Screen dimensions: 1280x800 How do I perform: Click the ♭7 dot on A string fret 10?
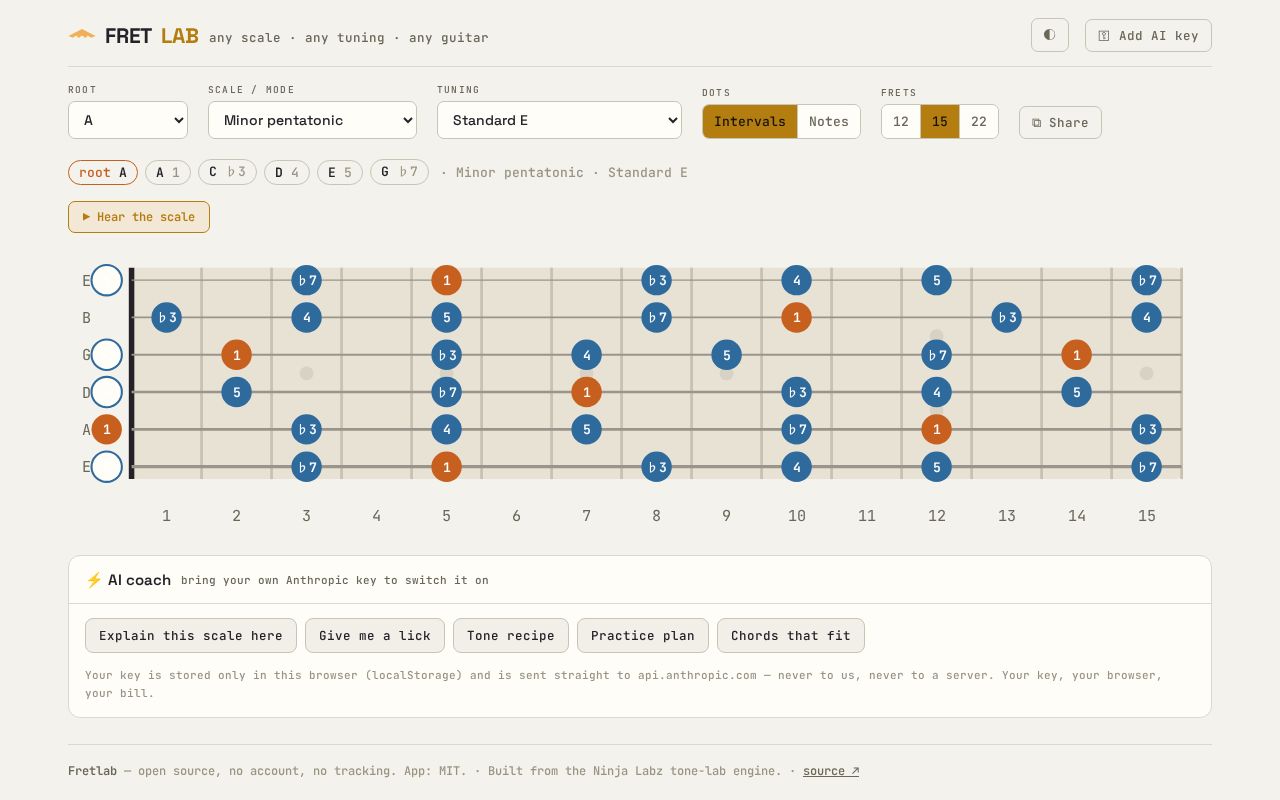796,429
